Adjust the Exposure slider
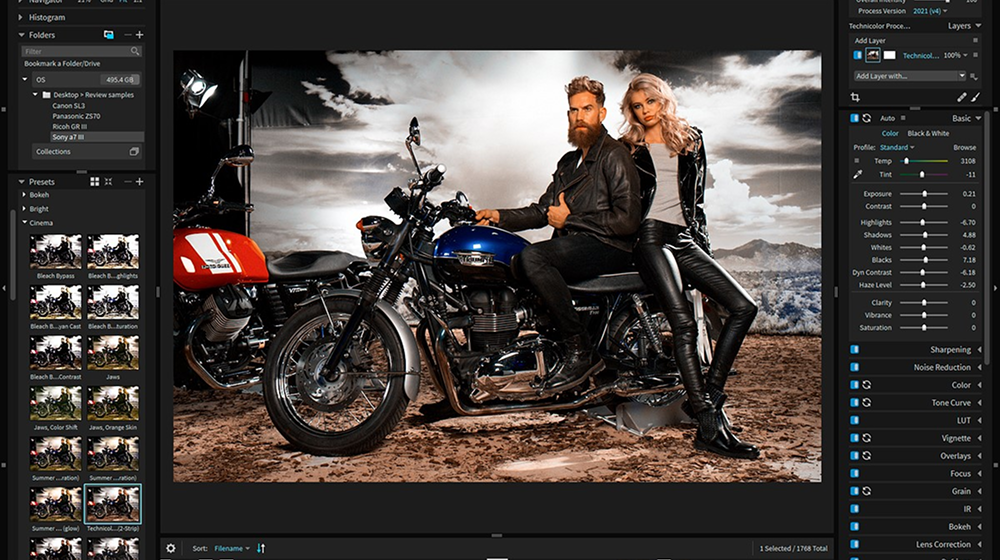 (924, 194)
